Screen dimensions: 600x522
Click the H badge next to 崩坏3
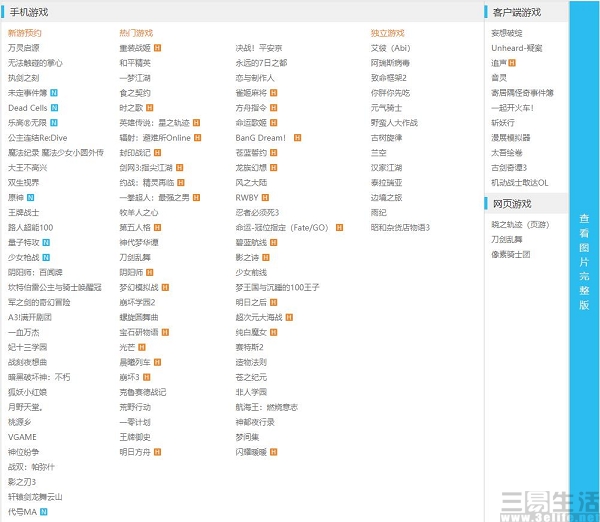pos(147,377)
